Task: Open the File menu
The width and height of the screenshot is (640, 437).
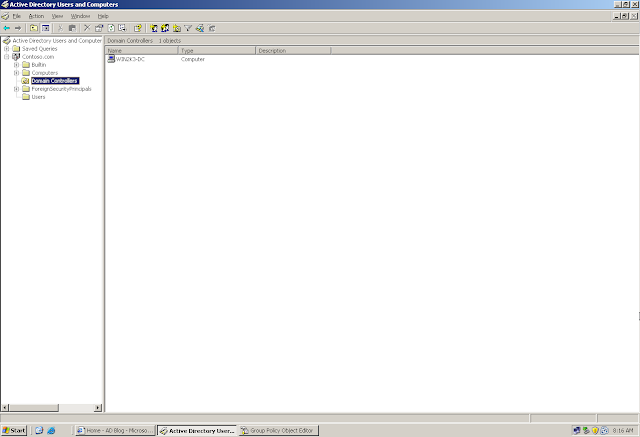Action: click(x=17, y=16)
